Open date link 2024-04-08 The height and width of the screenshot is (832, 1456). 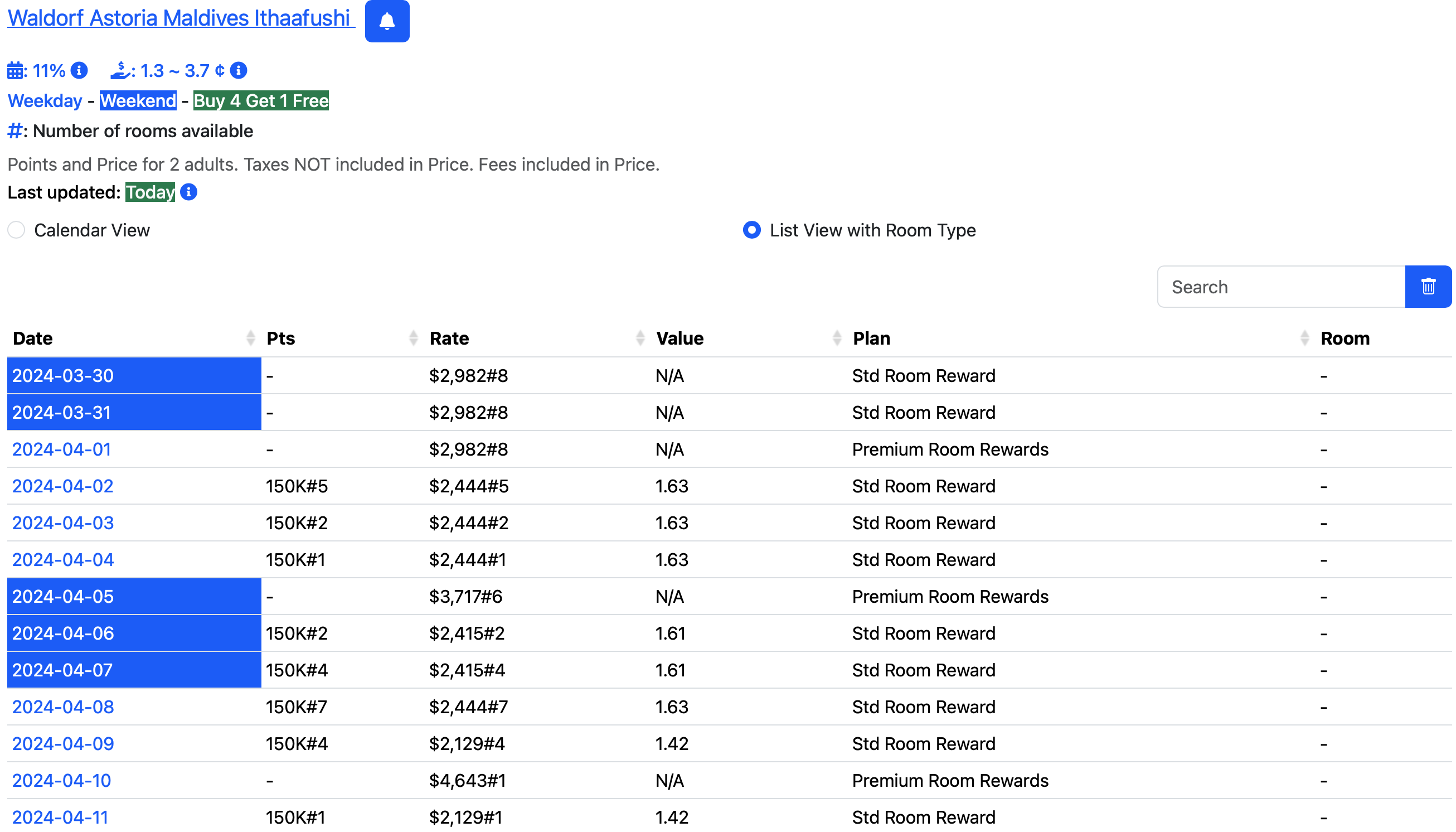click(x=63, y=707)
